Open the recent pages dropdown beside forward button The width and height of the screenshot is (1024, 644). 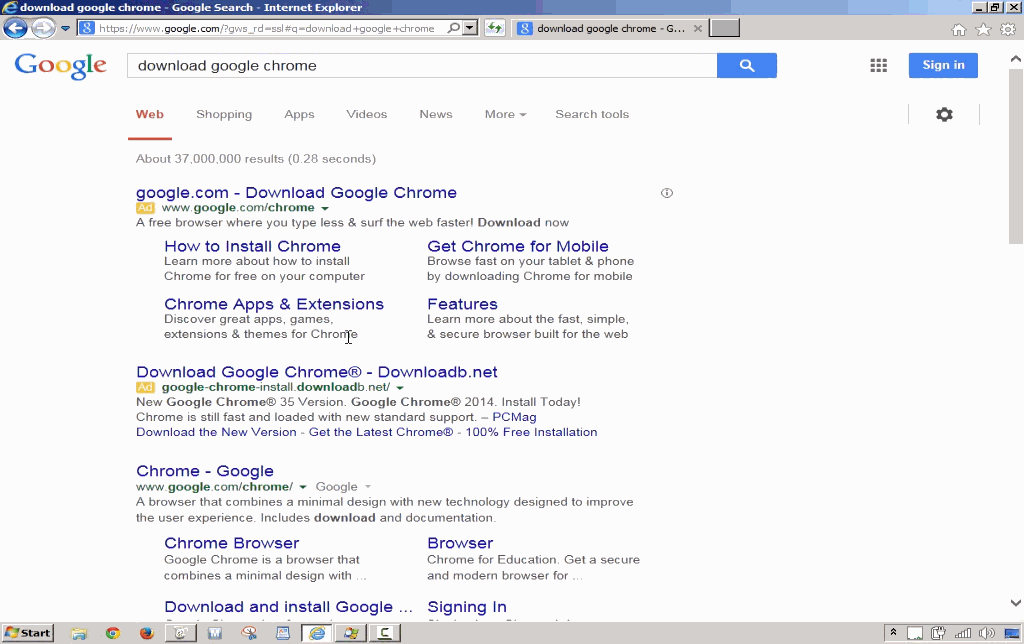pos(65,29)
